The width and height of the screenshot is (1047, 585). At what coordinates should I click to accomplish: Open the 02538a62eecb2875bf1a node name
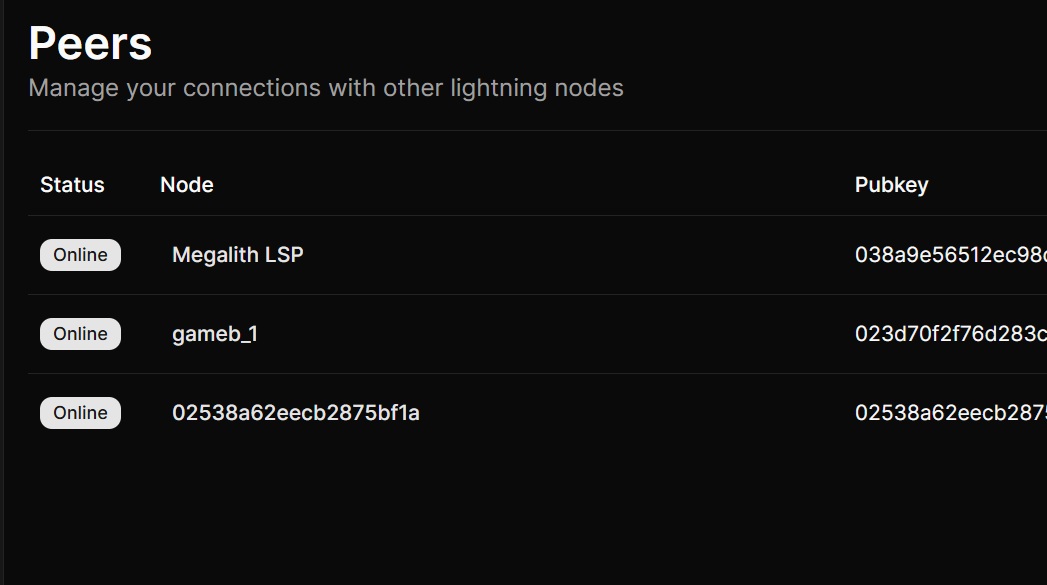296,413
